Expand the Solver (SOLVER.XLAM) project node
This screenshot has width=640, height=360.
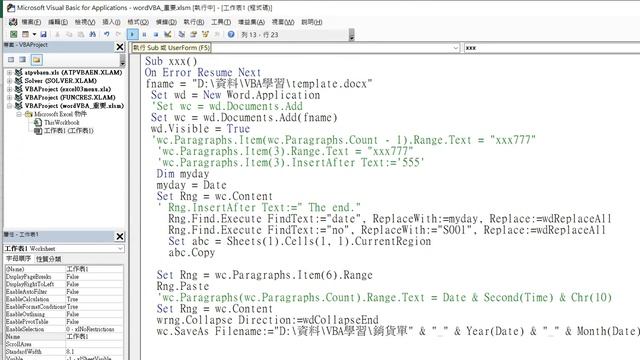tap(9, 81)
